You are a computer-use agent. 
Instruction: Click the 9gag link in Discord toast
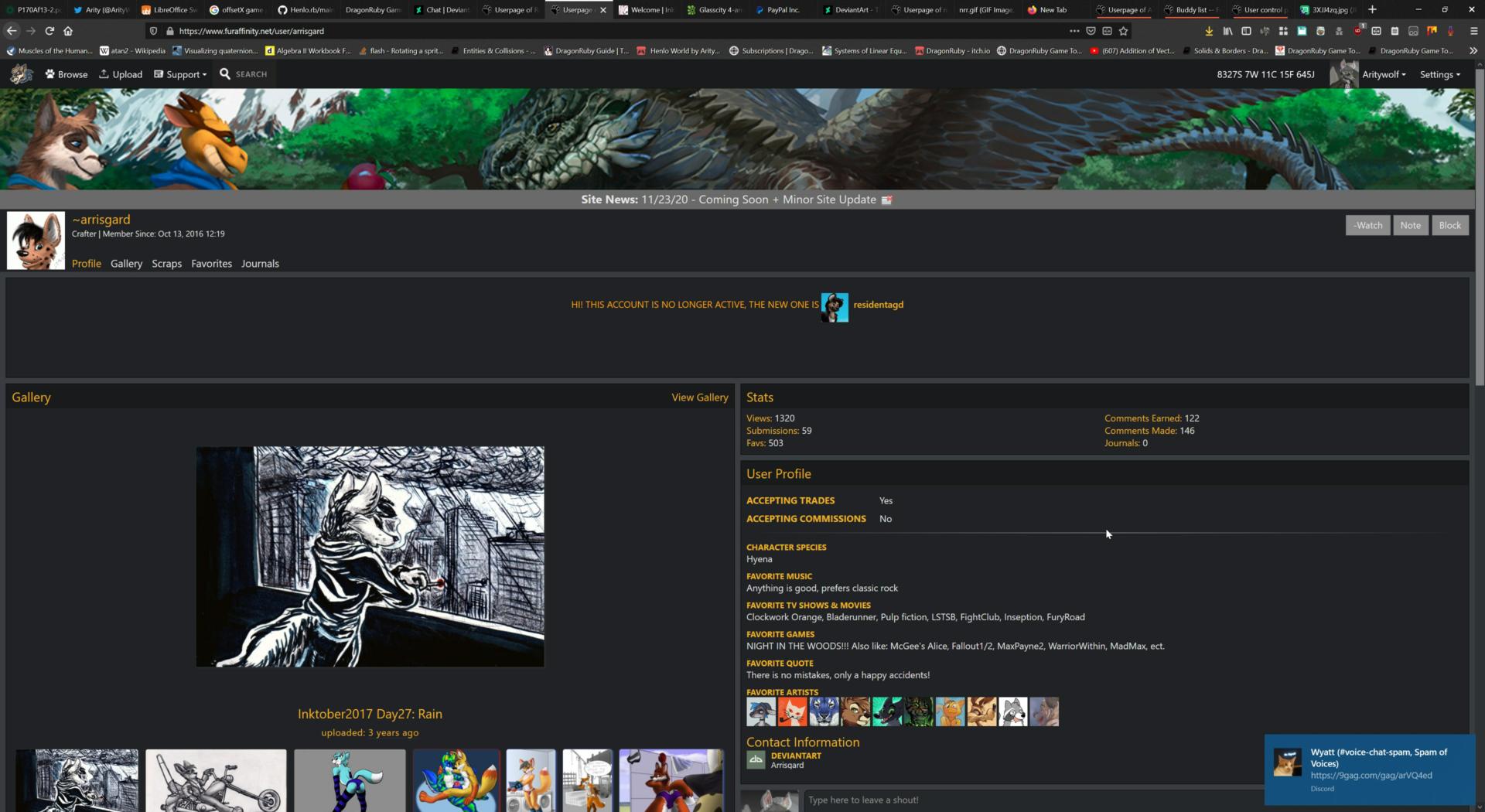click(x=1371, y=775)
